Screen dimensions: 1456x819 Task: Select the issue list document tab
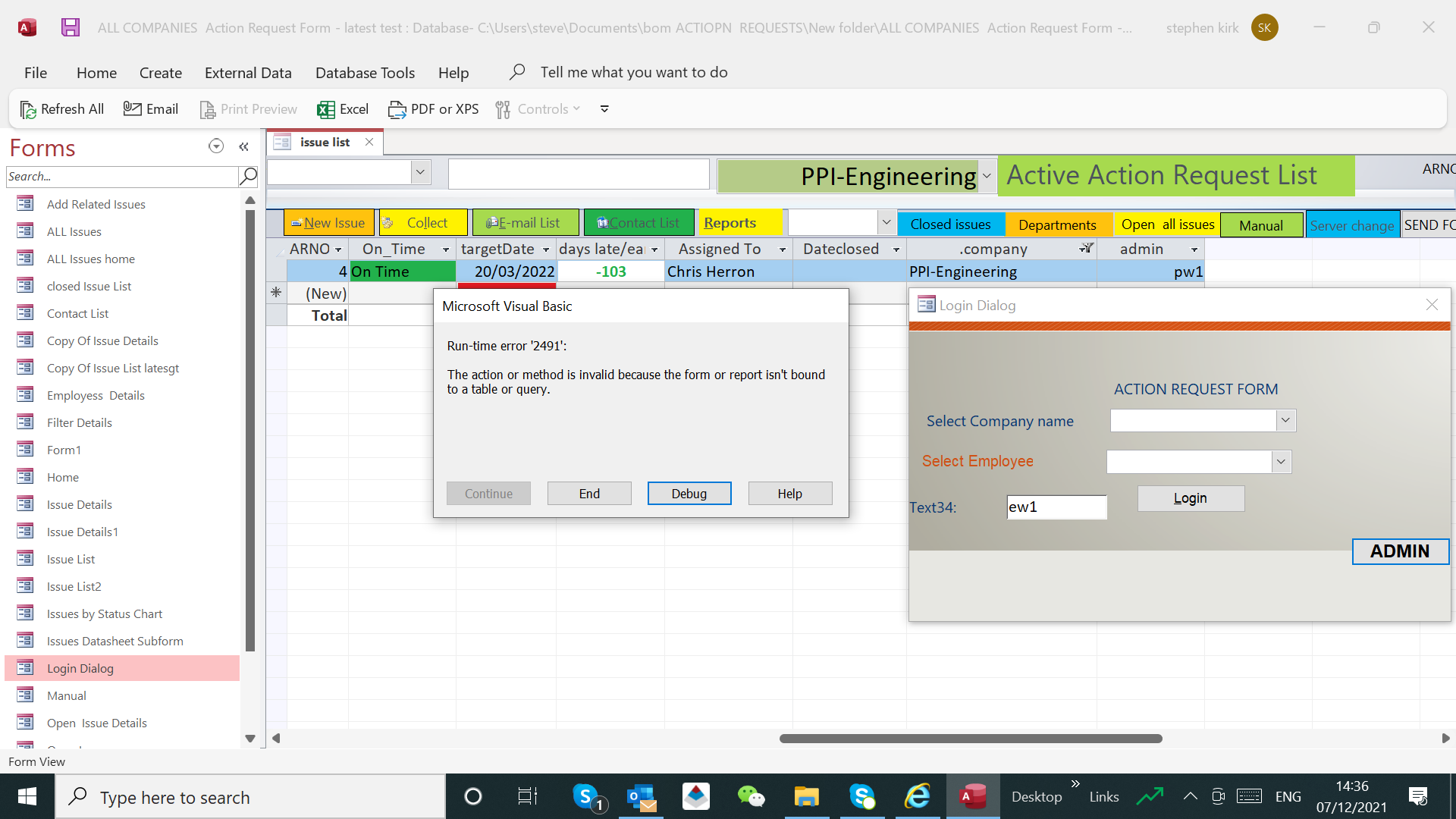324,142
